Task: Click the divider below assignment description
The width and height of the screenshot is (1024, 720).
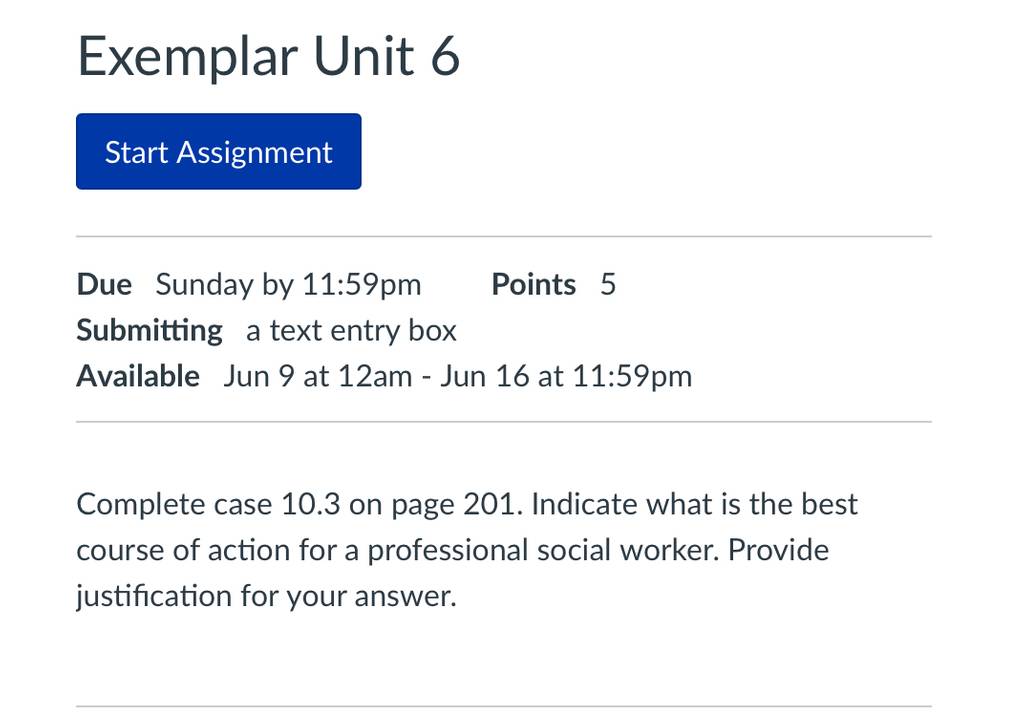Action: [504, 706]
